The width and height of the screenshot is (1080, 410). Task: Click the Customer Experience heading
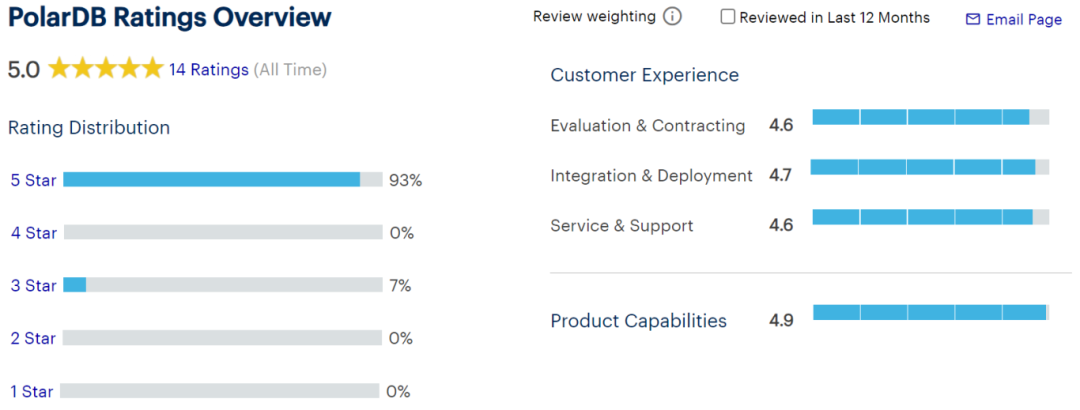pyautogui.click(x=644, y=75)
